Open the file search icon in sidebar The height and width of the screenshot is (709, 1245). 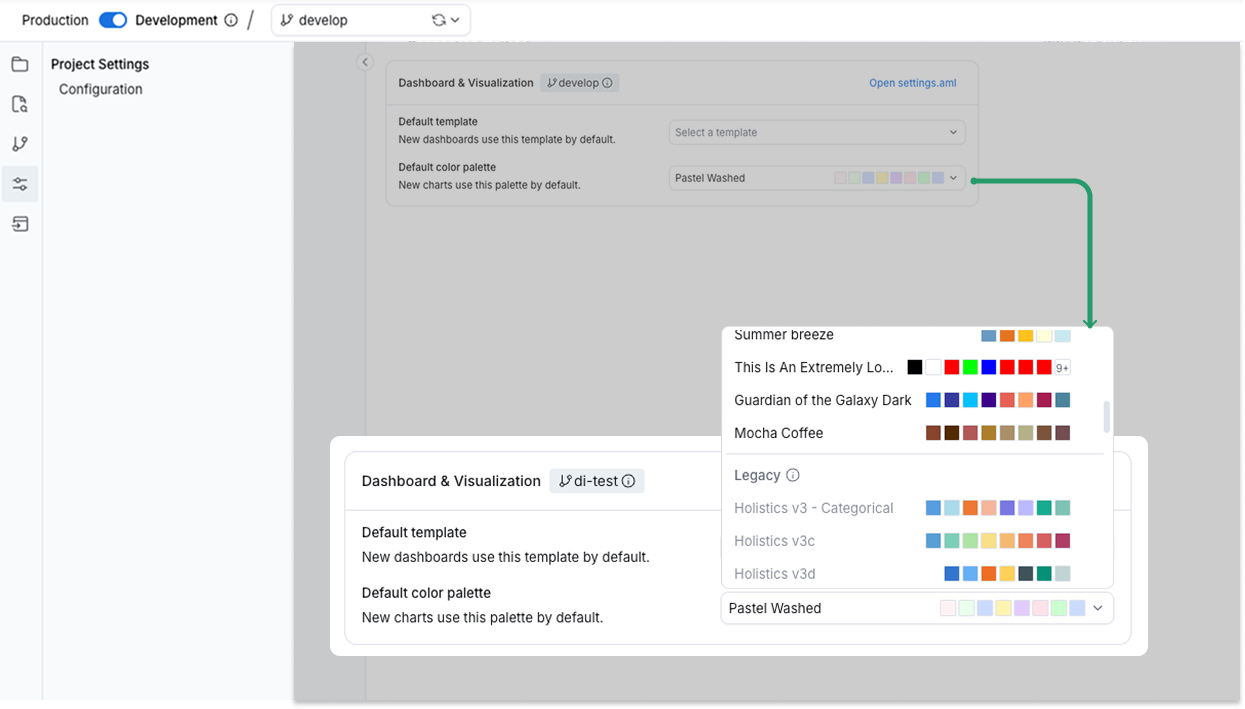(x=20, y=105)
